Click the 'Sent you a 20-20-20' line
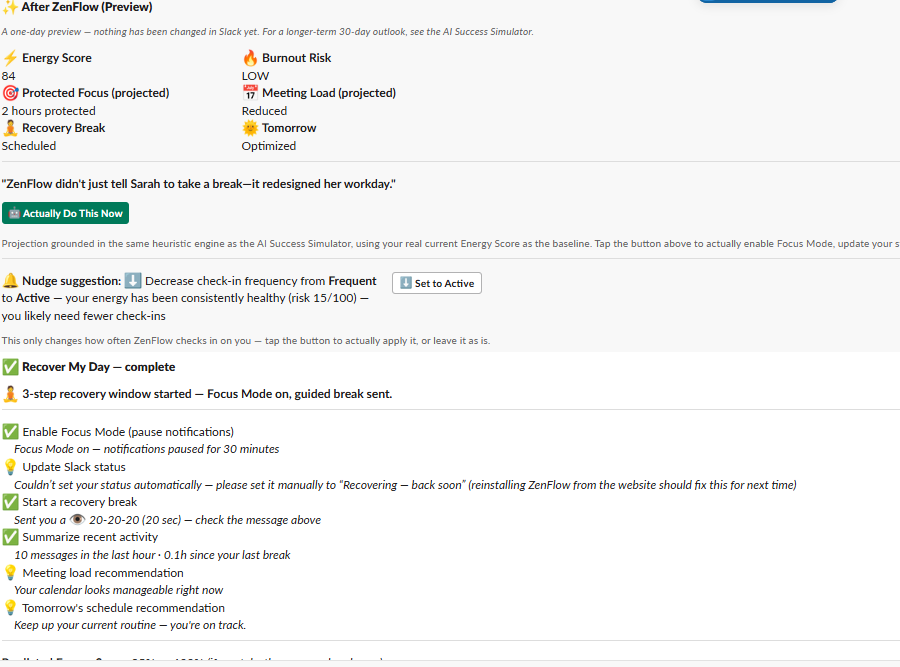The height and width of the screenshot is (667, 900). tap(167, 519)
